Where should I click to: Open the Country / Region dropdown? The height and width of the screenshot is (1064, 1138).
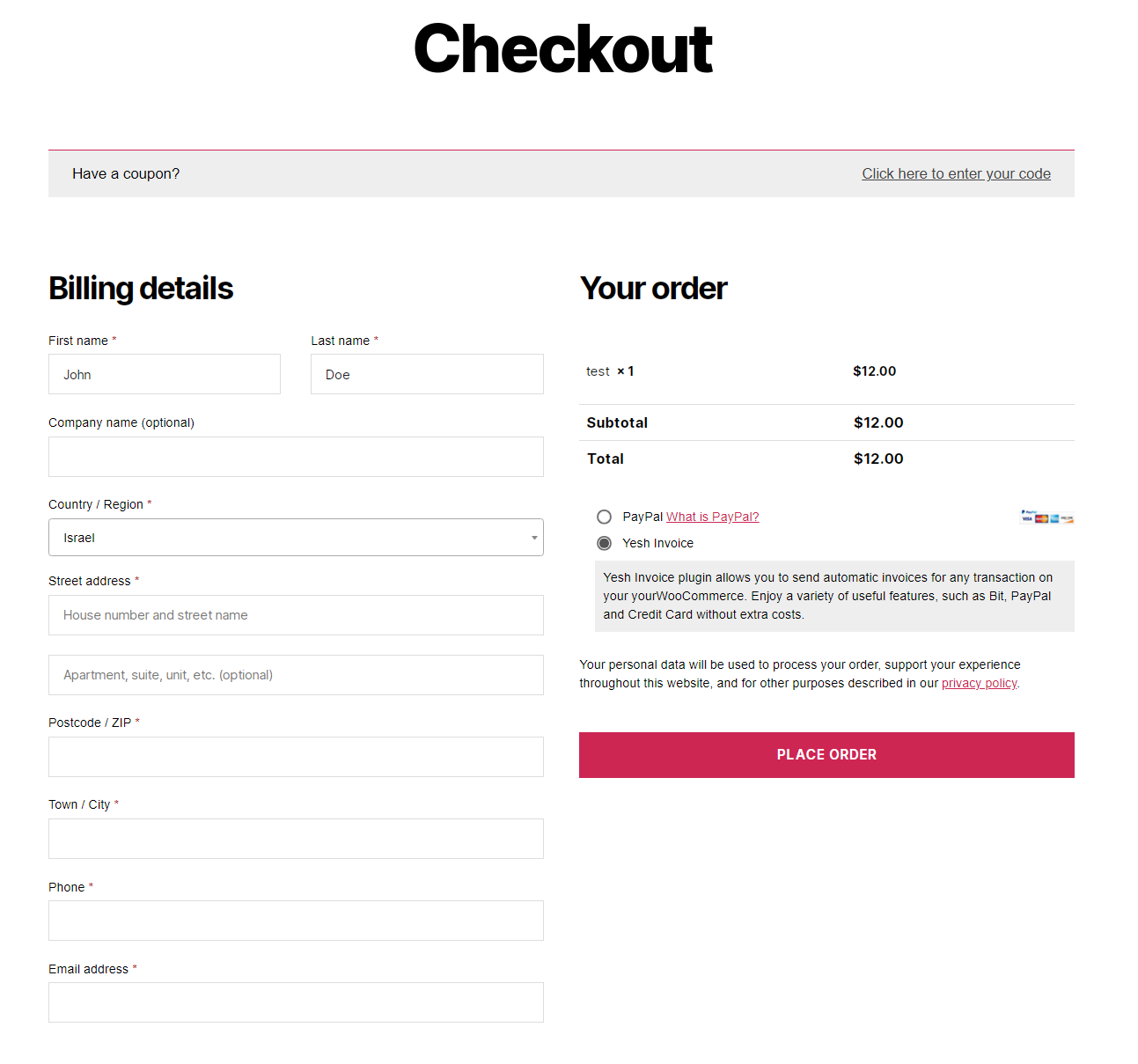pyautogui.click(x=296, y=538)
